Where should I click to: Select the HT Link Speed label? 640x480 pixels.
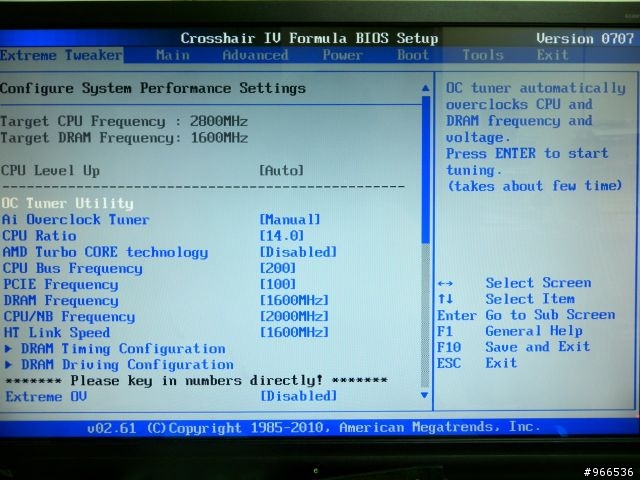click(57, 333)
